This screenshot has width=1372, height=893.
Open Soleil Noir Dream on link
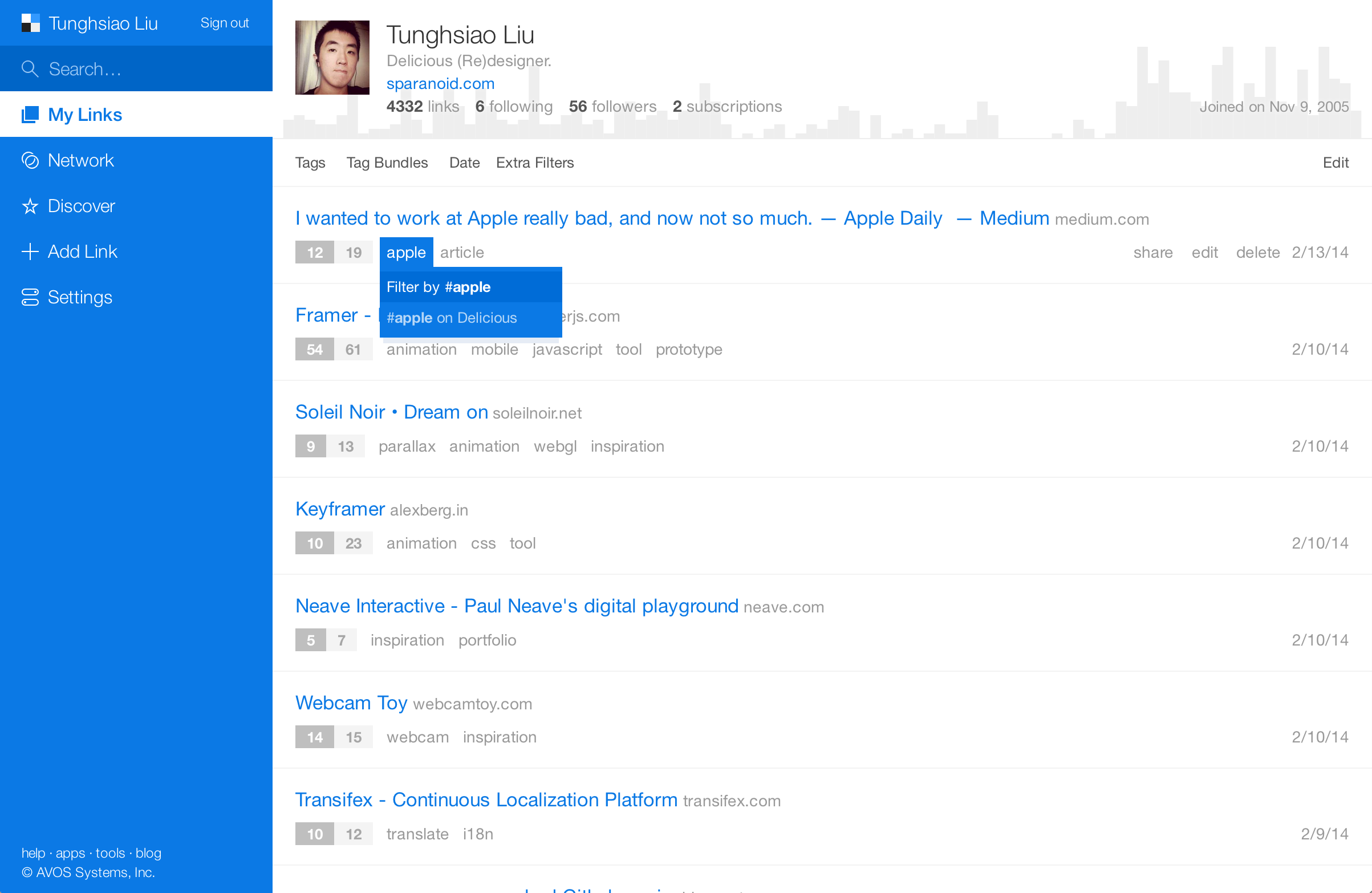[x=391, y=412]
